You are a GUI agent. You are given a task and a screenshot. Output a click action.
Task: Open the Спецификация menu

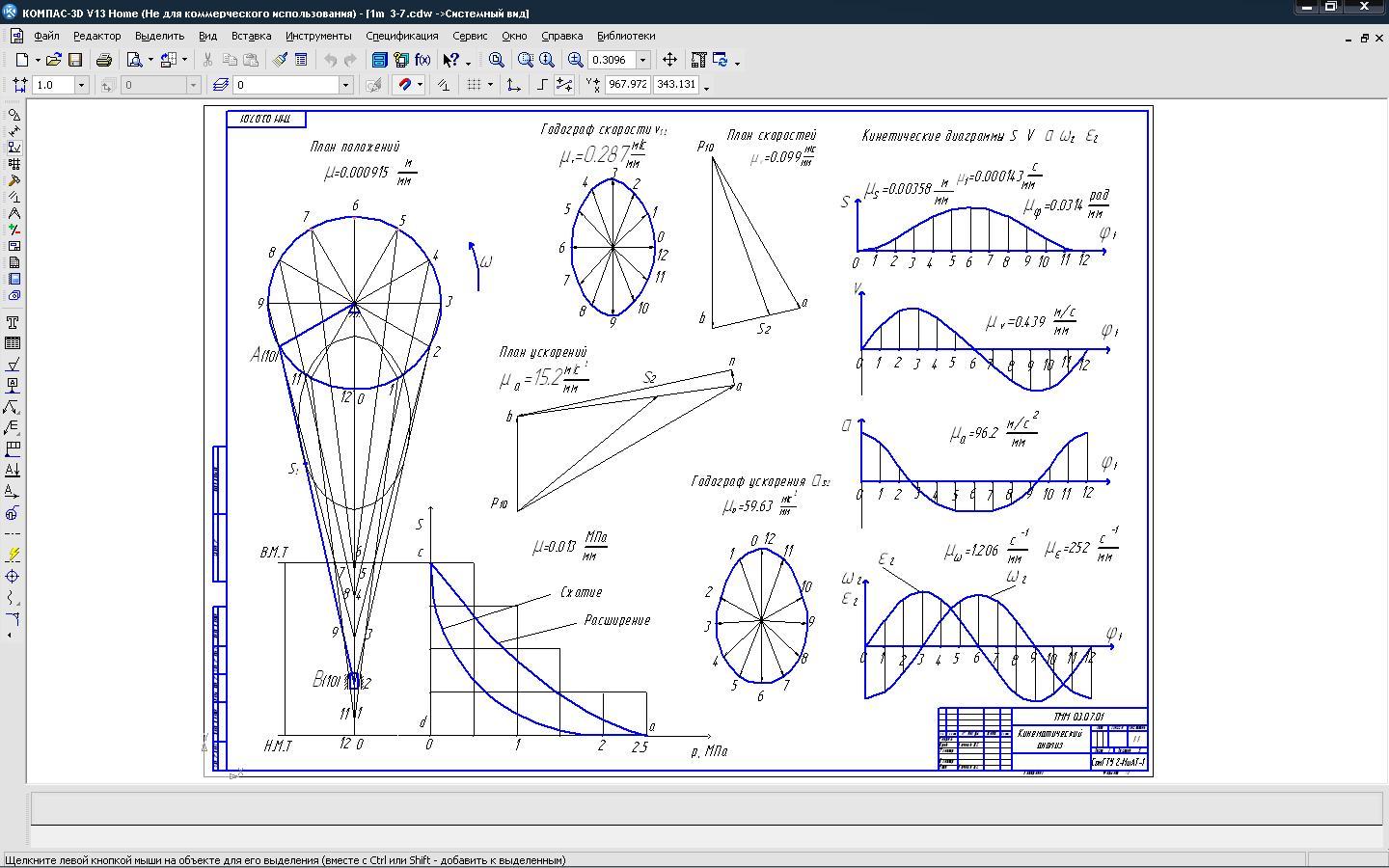[402, 36]
